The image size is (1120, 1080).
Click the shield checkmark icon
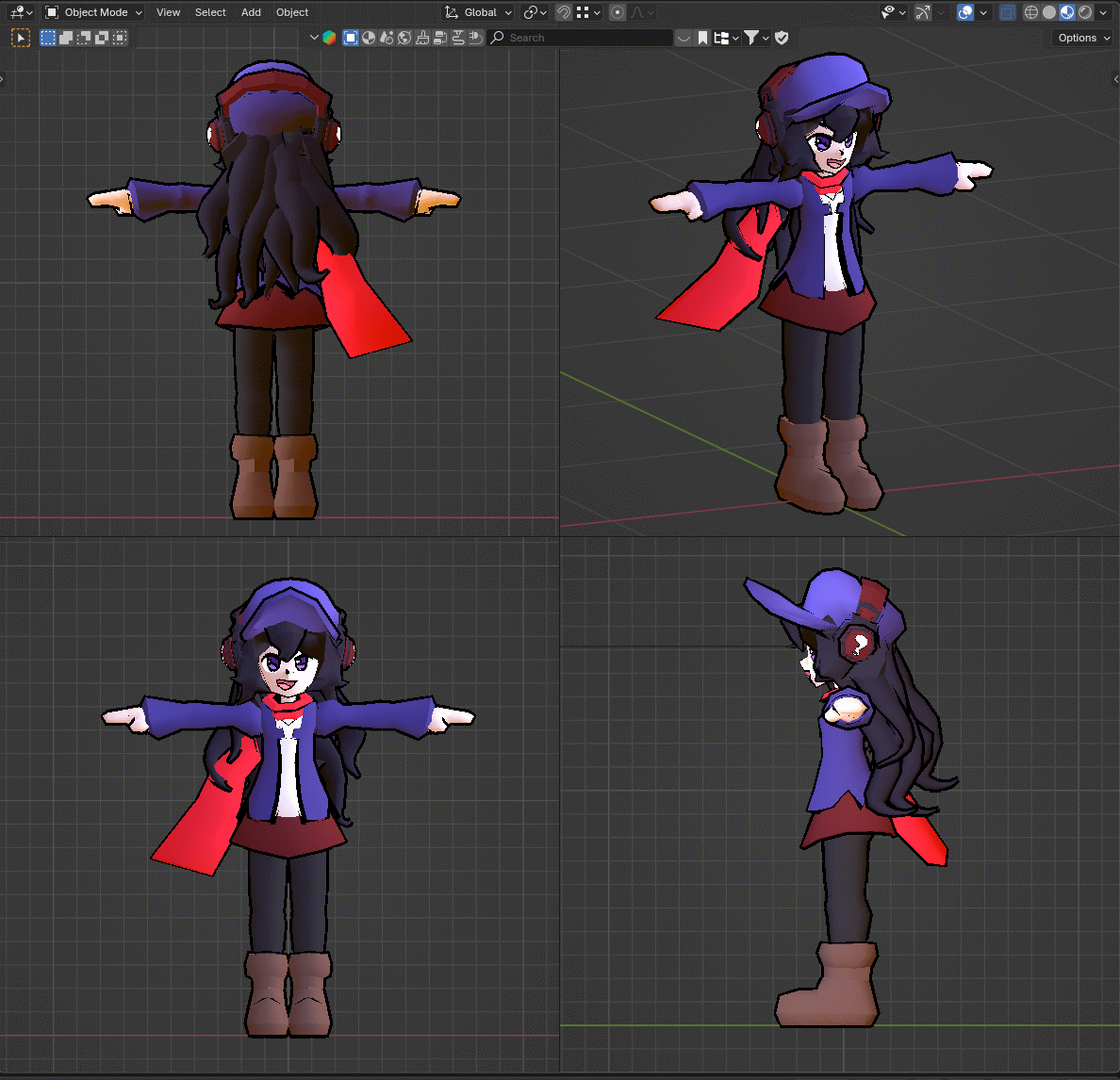coord(782,38)
